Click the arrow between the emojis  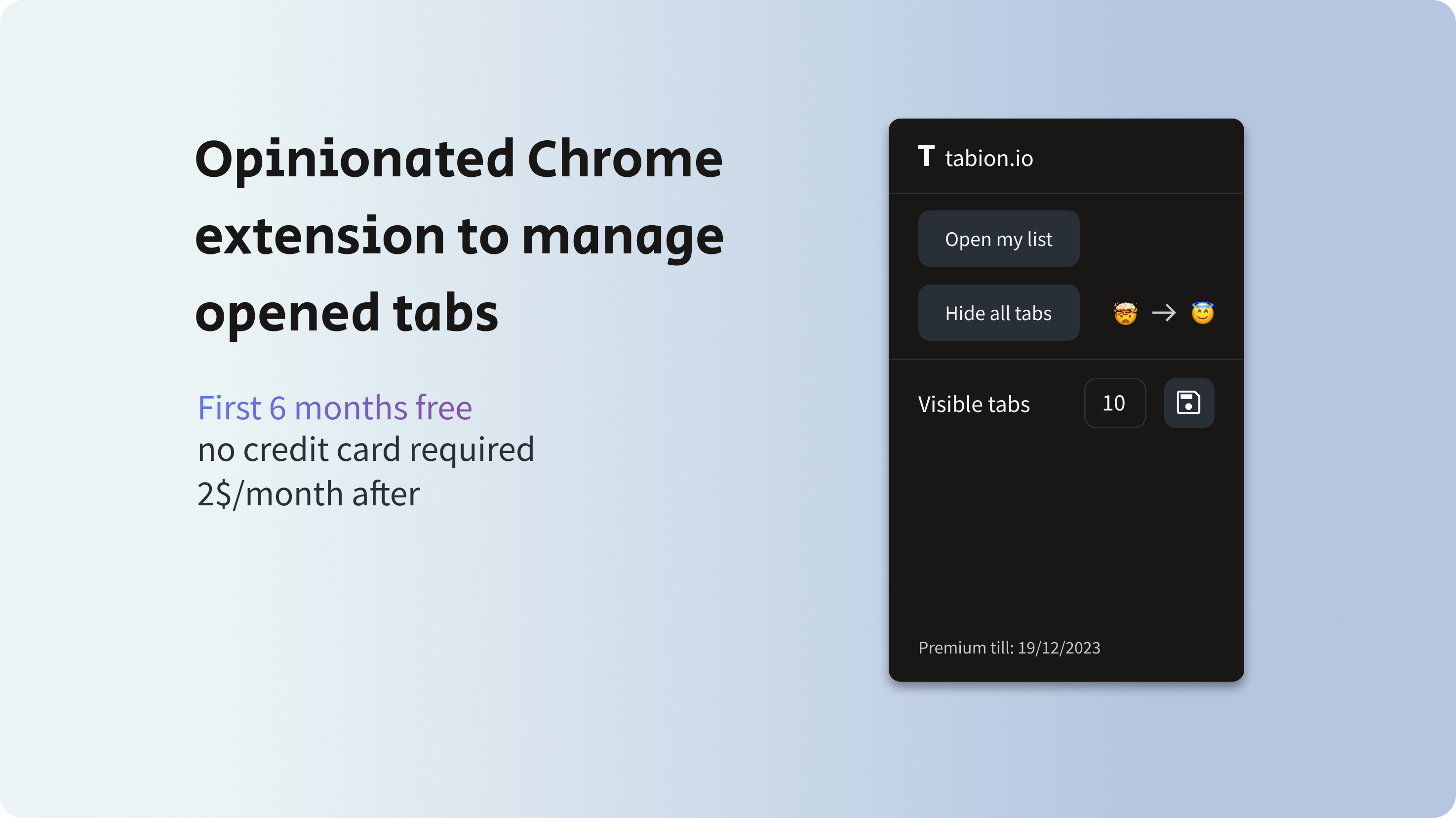point(1164,313)
